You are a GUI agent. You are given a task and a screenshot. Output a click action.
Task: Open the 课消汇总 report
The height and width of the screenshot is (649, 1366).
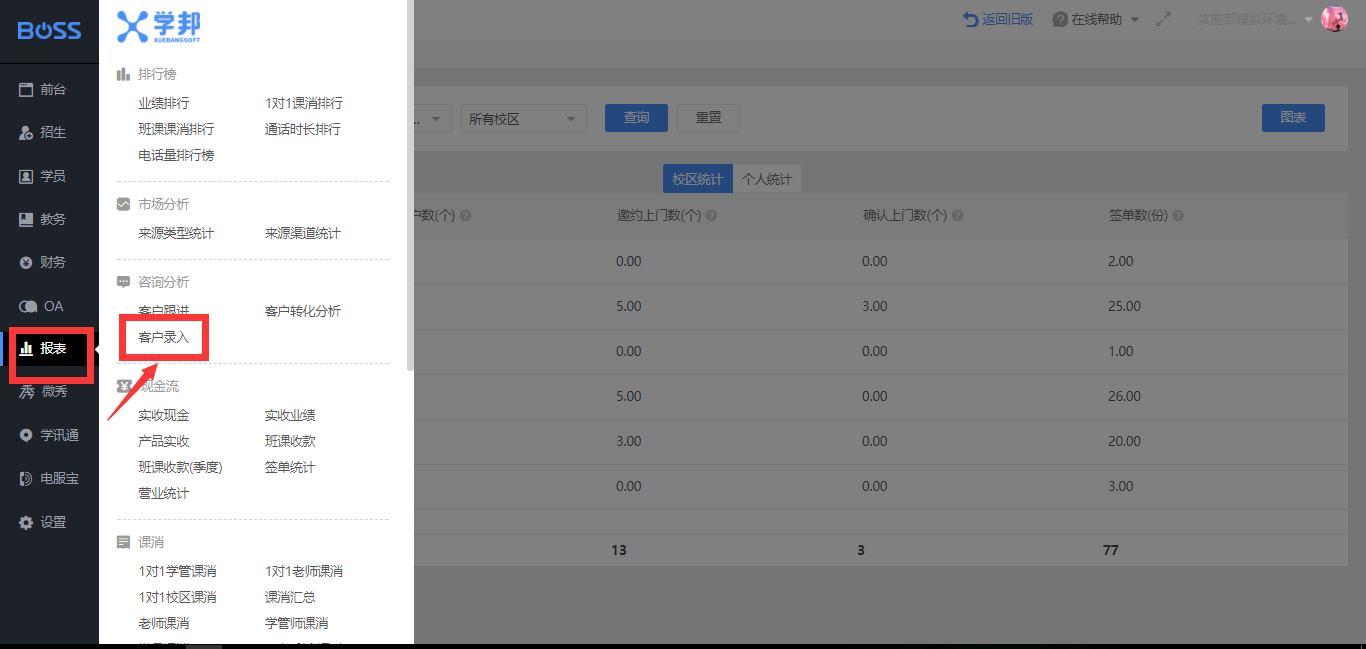tap(290, 597)
